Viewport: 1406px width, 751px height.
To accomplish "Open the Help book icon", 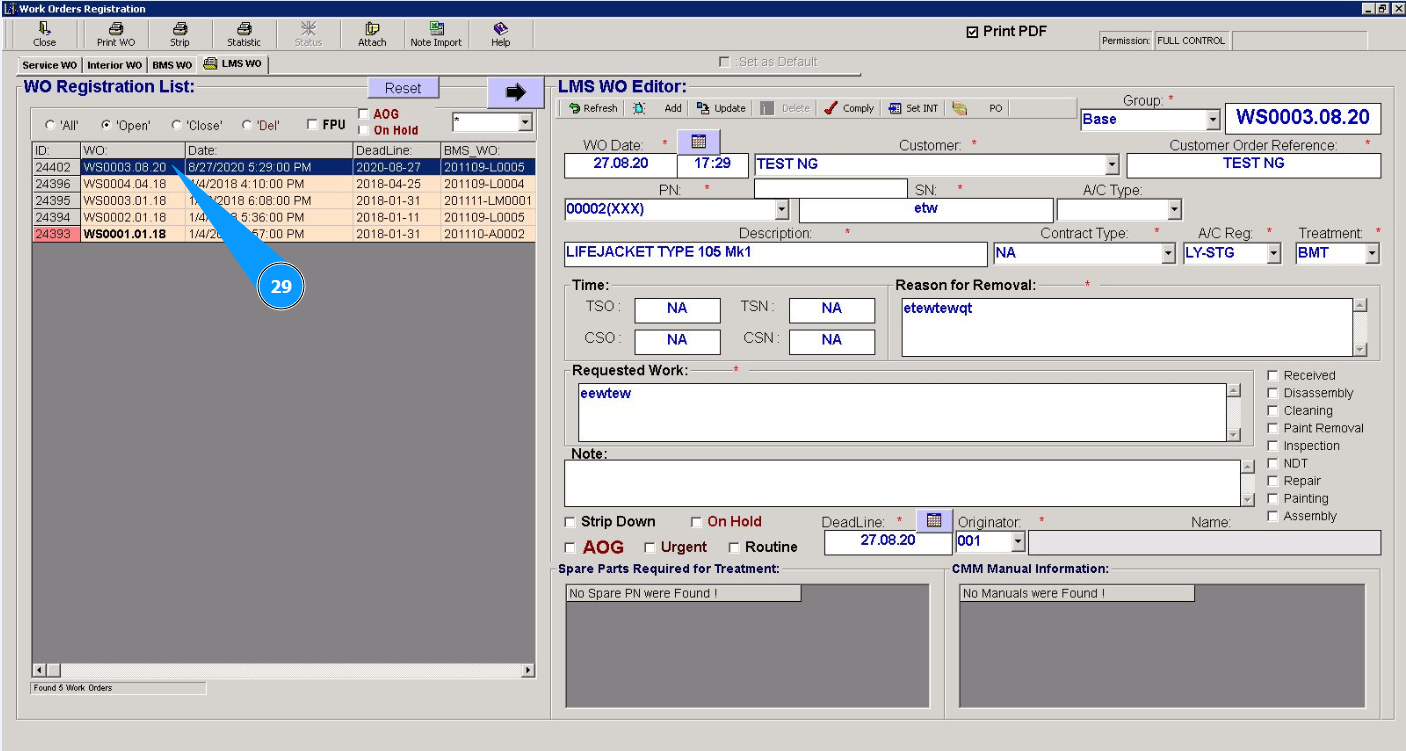I will click(x=500, y=30).
